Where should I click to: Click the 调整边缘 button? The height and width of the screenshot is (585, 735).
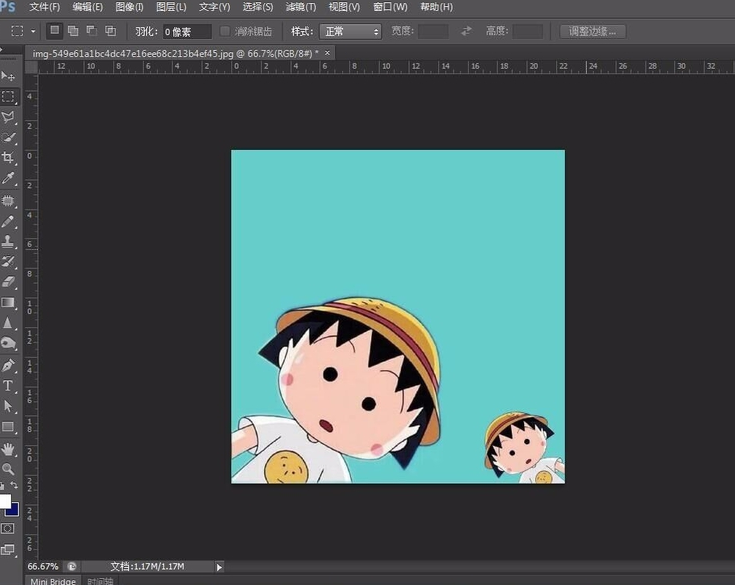593,31
